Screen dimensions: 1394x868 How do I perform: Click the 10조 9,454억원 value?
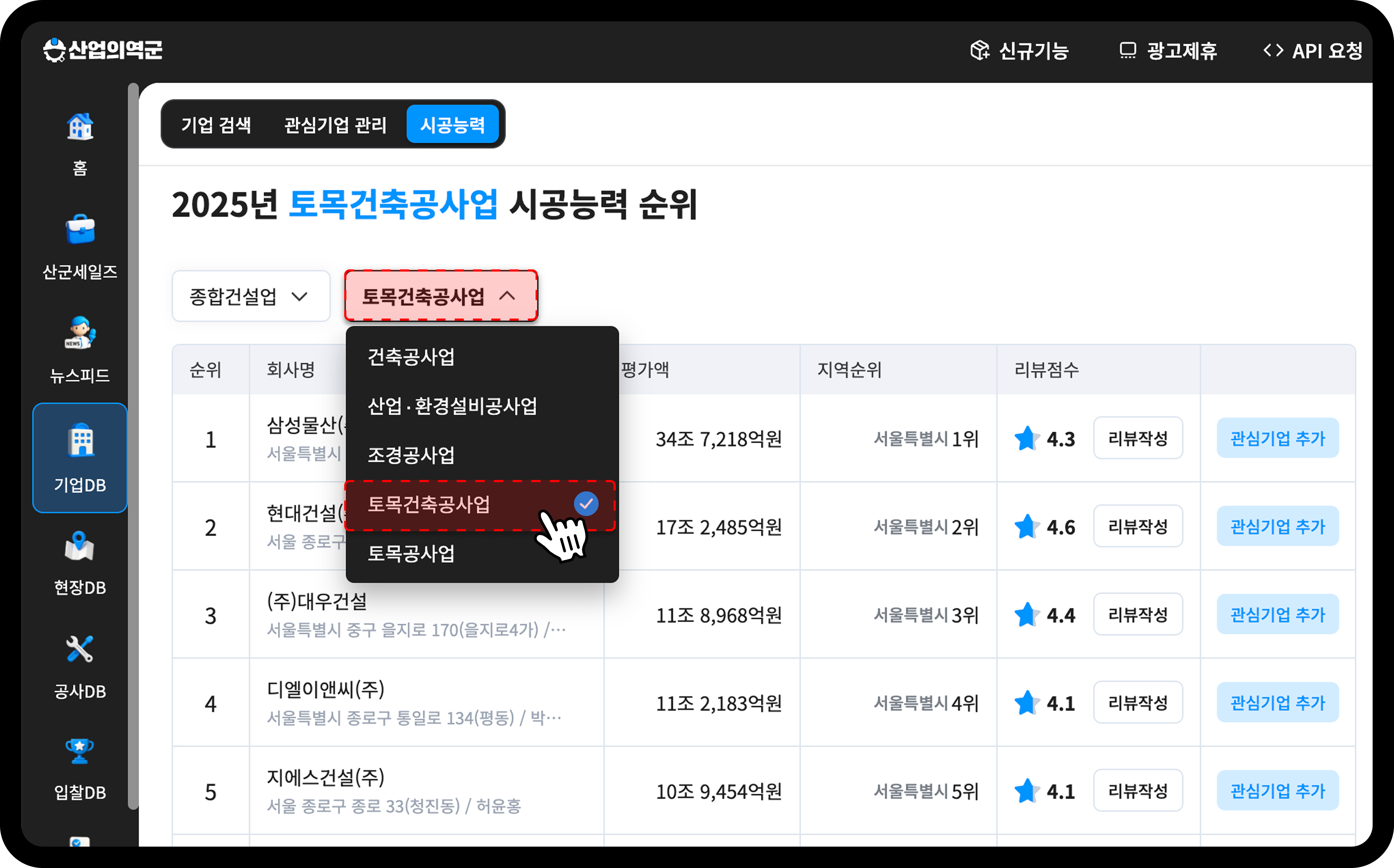pos(719,792)
